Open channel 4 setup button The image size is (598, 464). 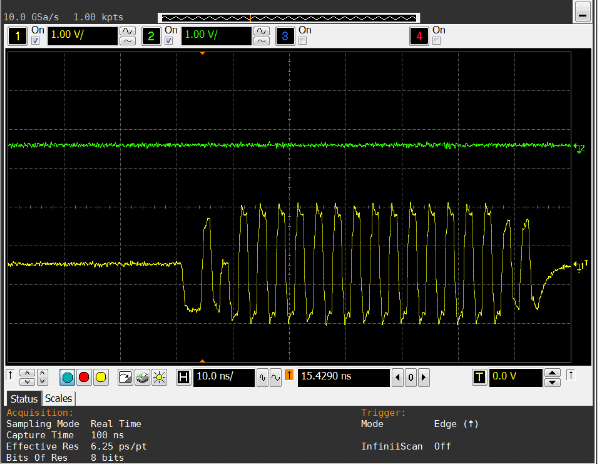pyautogui.click(x=419, y=36)
